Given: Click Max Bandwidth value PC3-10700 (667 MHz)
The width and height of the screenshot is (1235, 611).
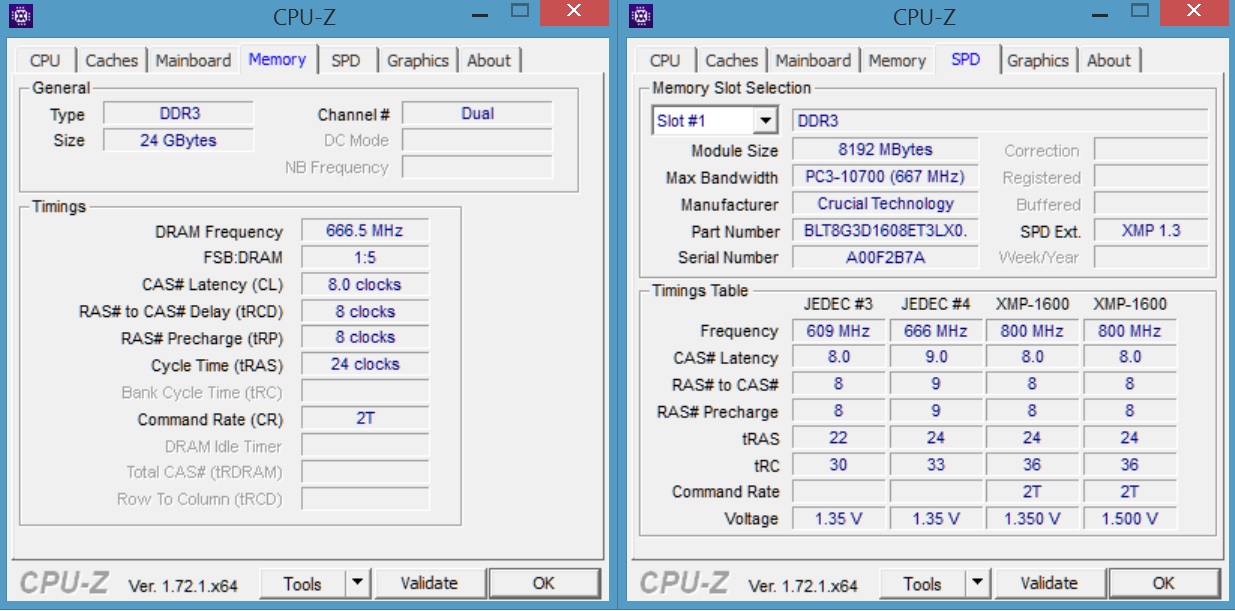Looking at the screenshot, I should click(x=885, y=177).
